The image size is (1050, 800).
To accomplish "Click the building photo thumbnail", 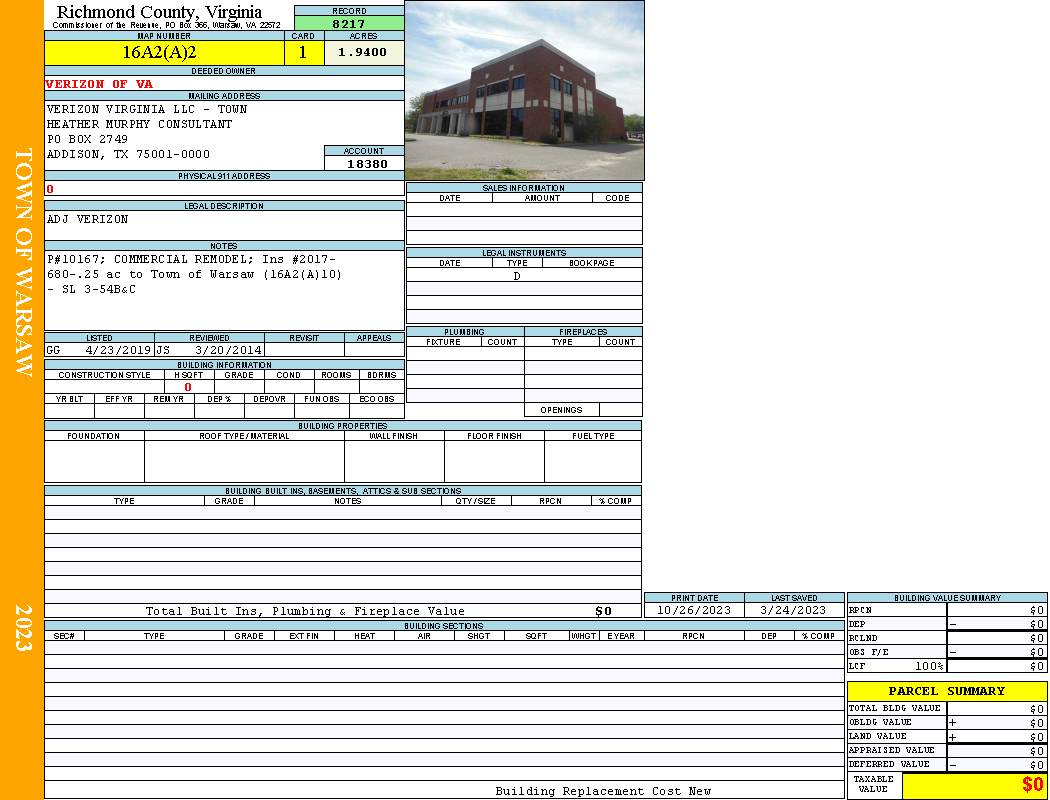I will [x=524, y=90].
